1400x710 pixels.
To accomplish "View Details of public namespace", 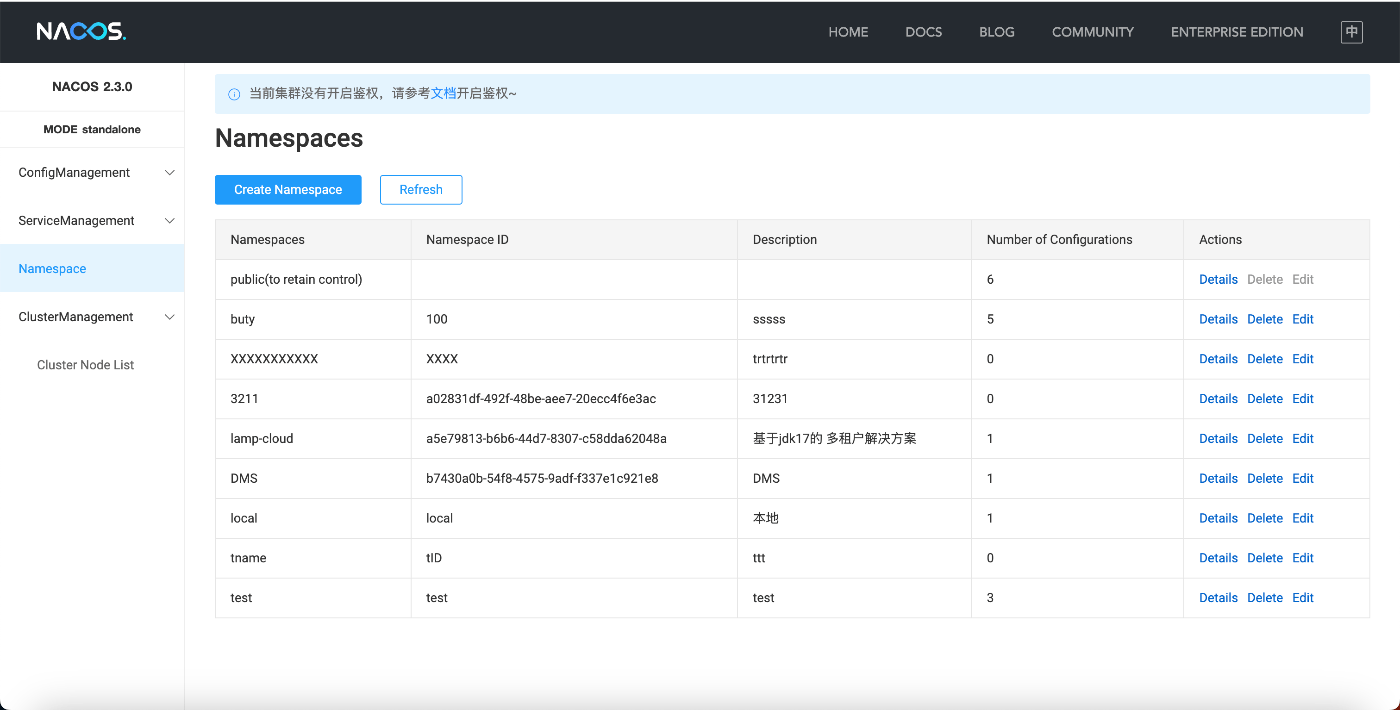I will pos(1218,280).
